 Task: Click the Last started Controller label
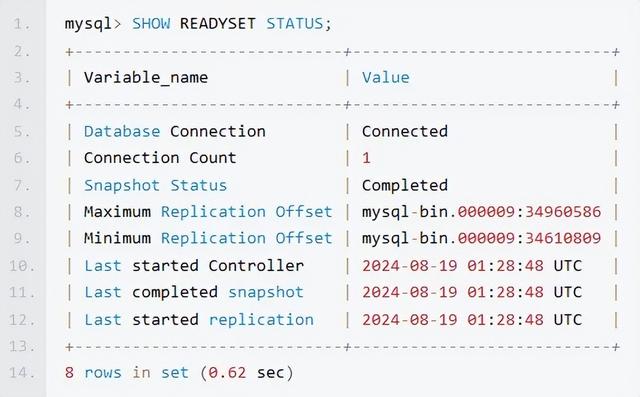click(194, 266)
